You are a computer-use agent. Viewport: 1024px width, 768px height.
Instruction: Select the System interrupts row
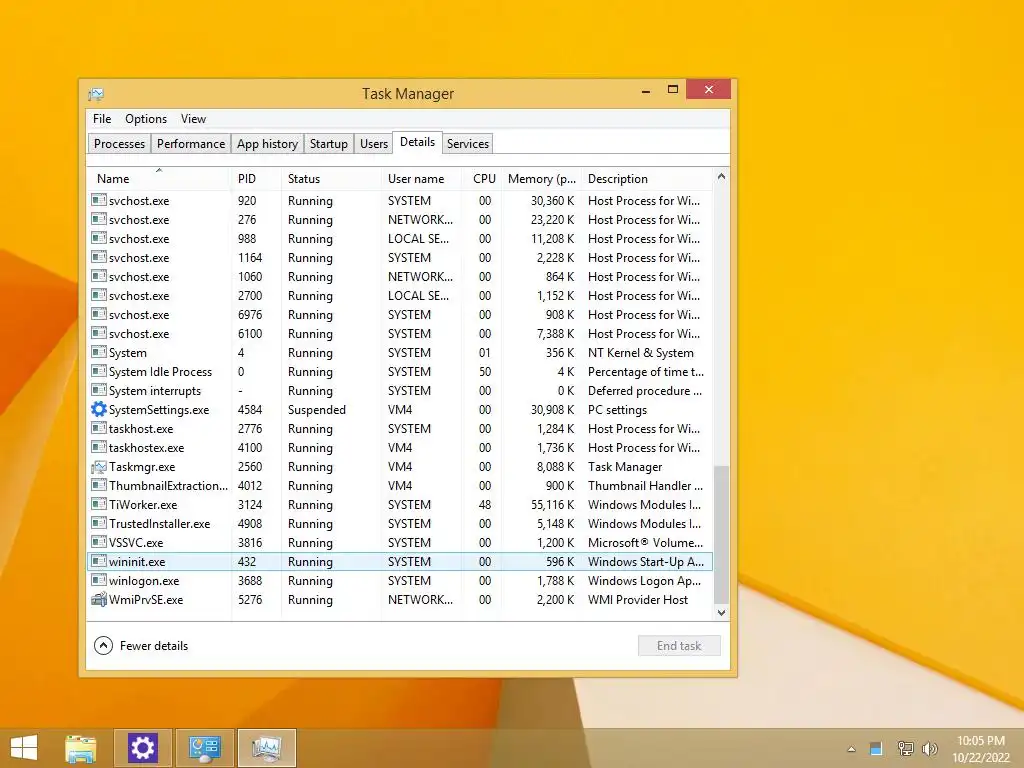(x=400, y=391)
